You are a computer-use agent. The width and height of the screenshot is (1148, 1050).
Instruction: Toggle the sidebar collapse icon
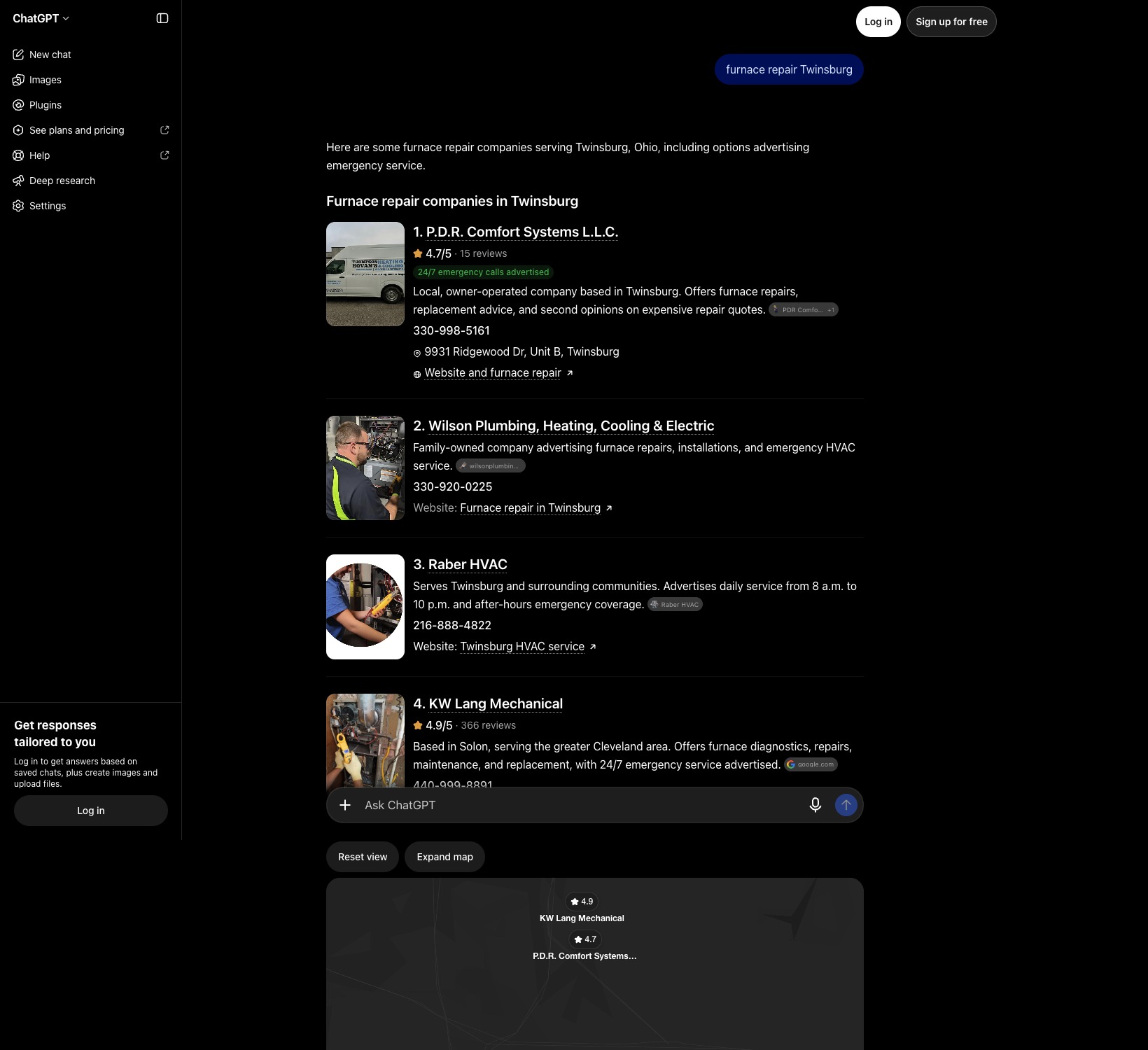click(x=162, y=18)
